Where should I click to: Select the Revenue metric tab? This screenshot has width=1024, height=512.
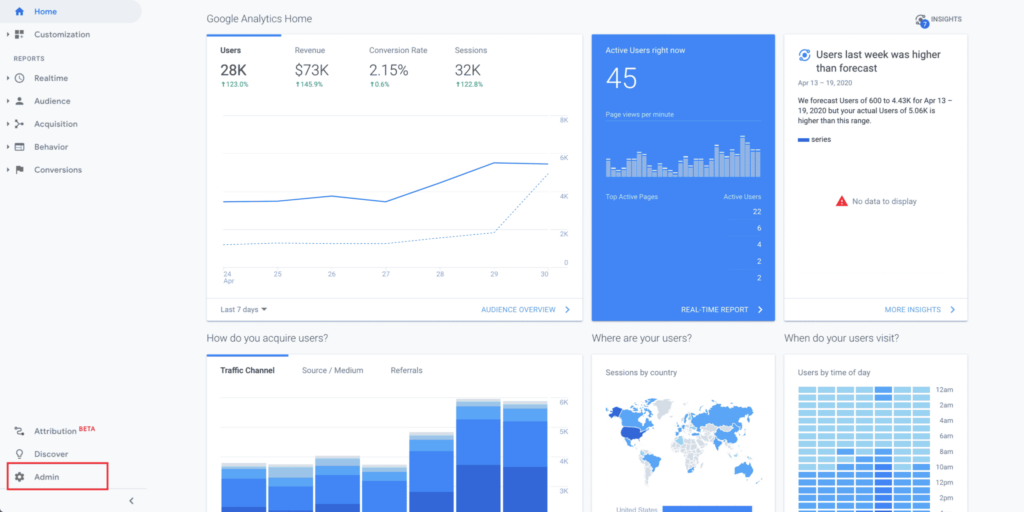point(310,50)
